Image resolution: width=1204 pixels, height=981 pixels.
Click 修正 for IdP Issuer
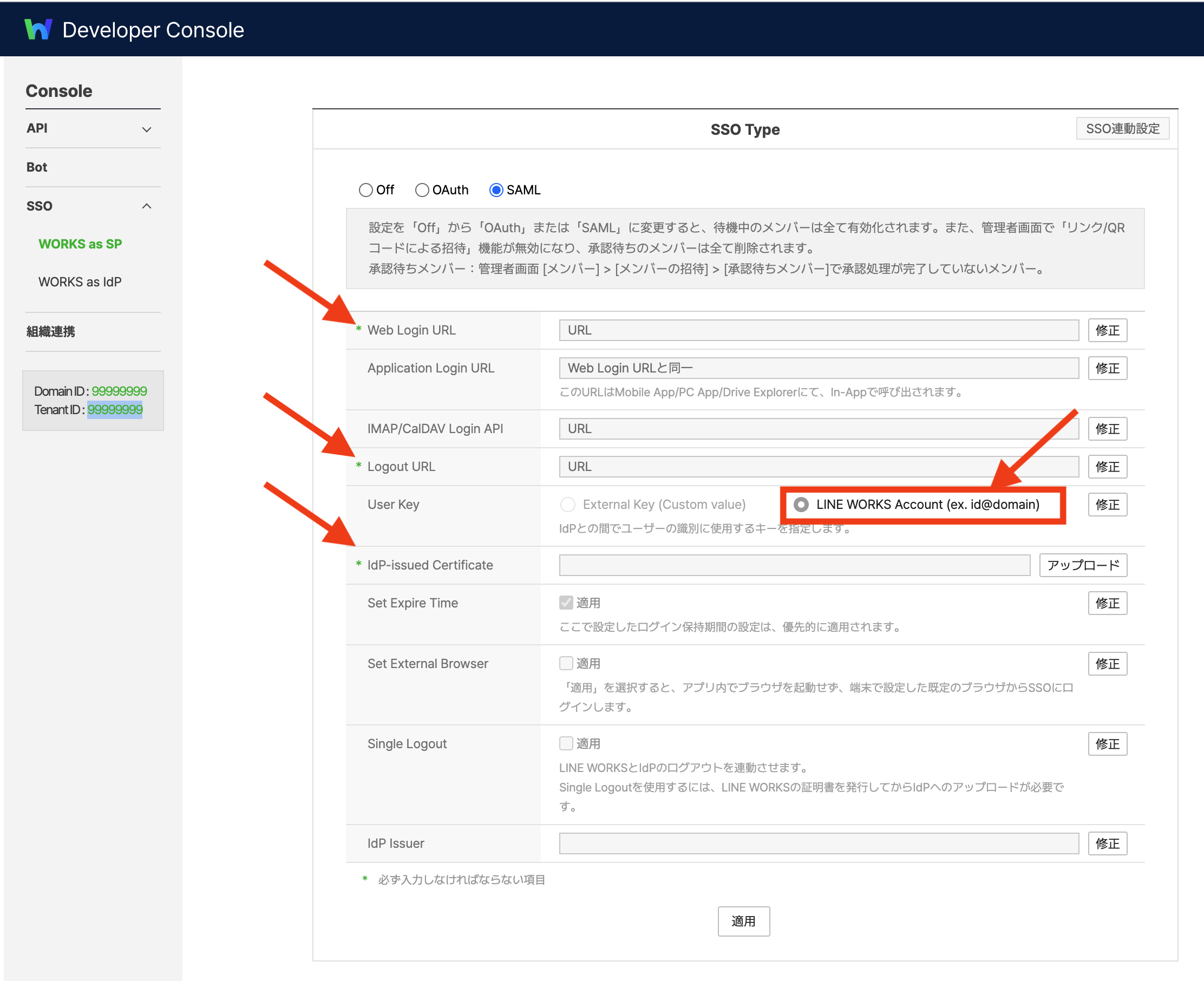[1108, 843]
